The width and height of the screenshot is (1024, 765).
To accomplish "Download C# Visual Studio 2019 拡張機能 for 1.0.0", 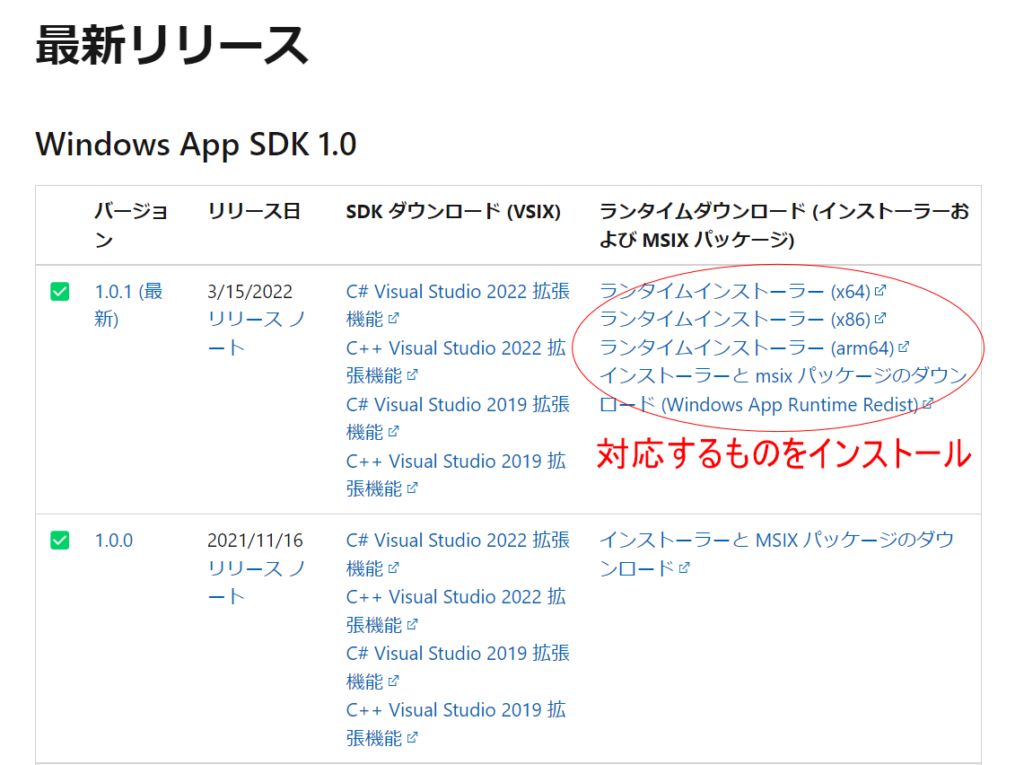I will tap(458, 667).
